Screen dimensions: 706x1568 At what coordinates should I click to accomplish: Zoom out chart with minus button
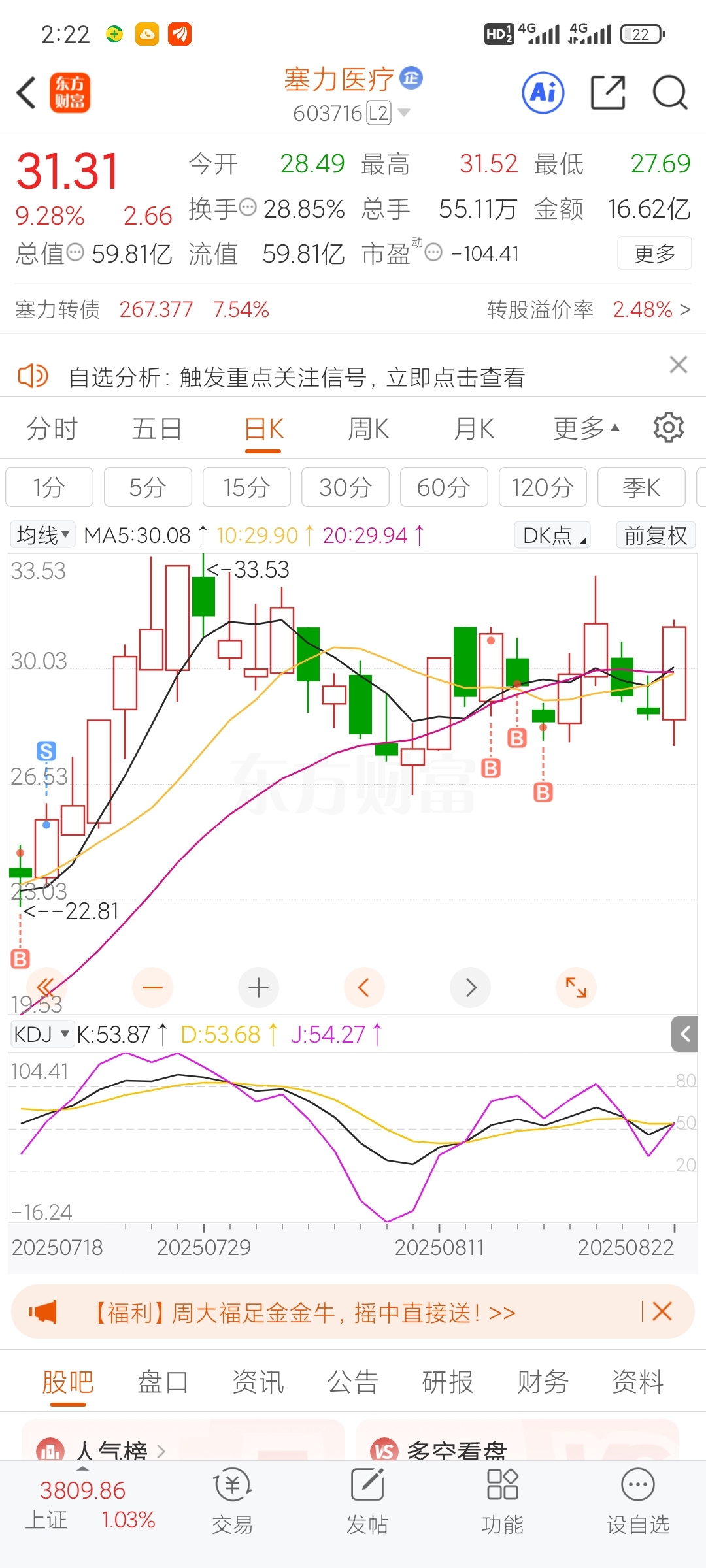(x=152, y=987)
